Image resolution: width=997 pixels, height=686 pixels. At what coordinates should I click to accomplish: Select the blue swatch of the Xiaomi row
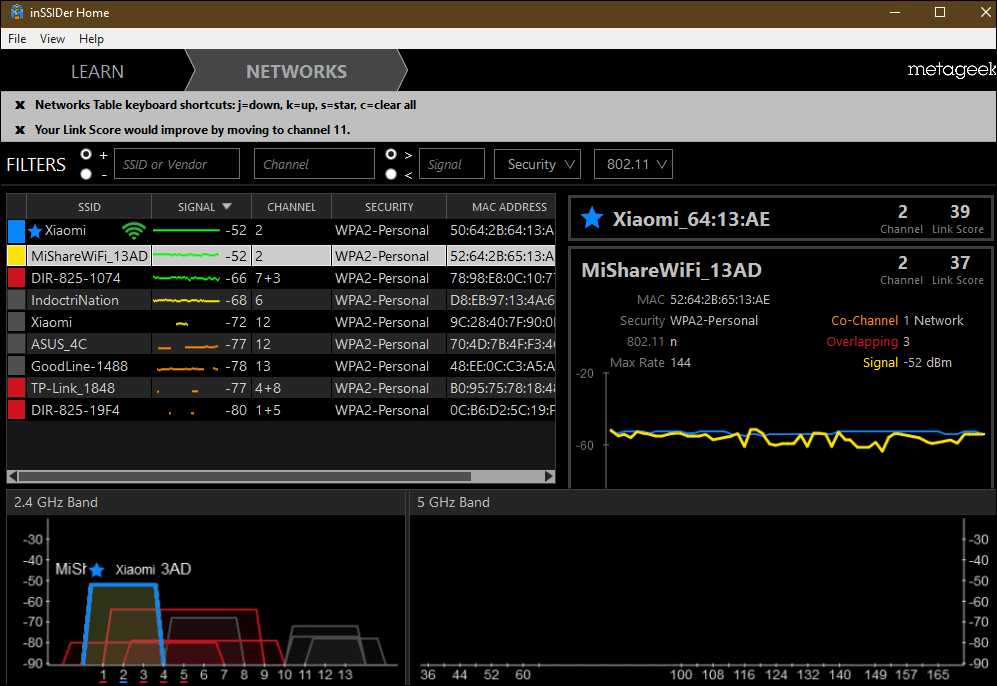tap(17, 231)
